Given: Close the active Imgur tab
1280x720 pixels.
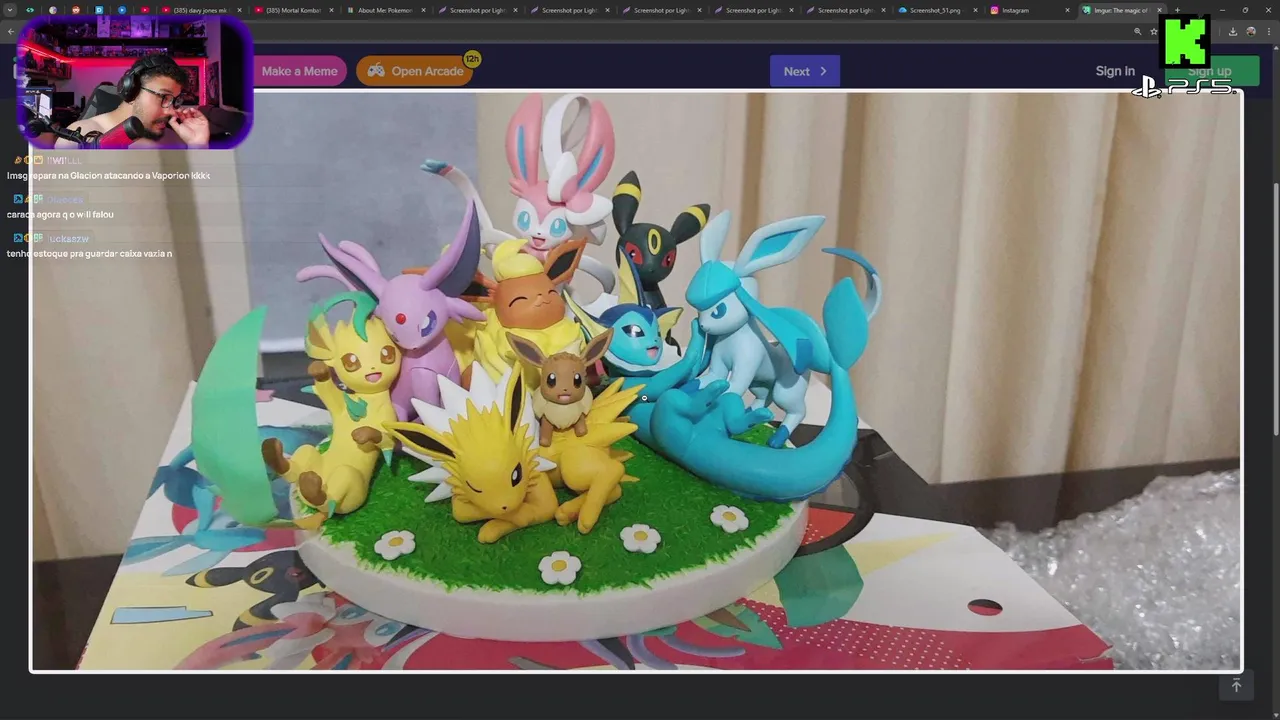Looking at the screenshot, I should pos(1159,10).
